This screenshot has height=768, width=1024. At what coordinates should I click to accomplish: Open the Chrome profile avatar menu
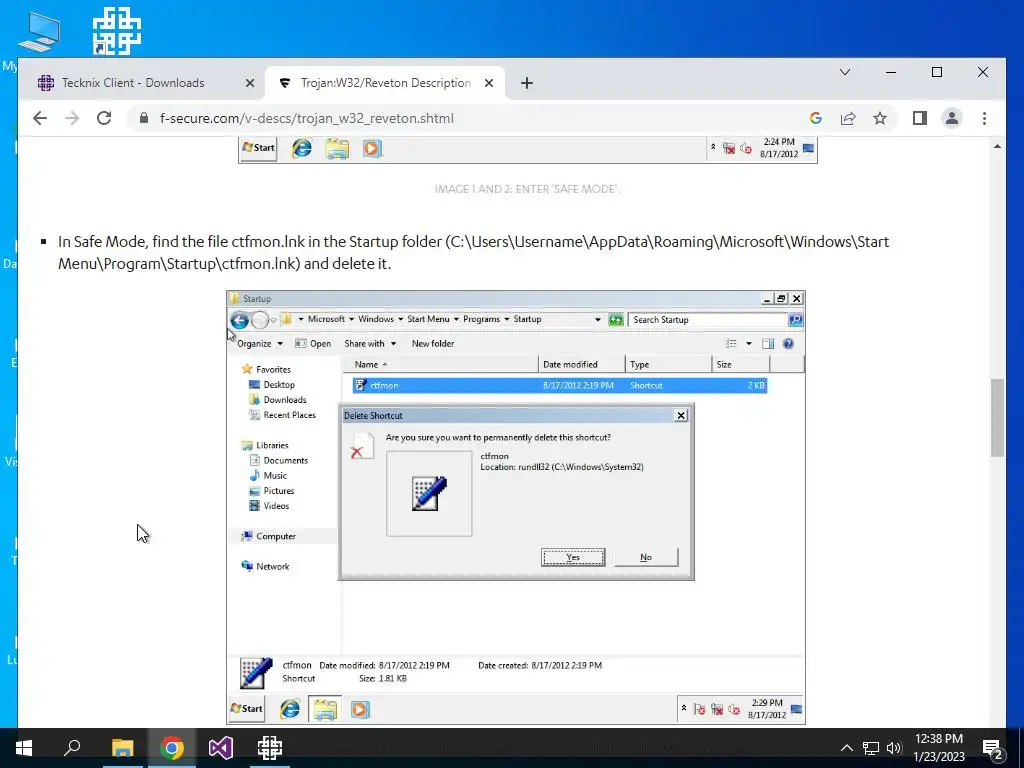(x=952, y=118)
